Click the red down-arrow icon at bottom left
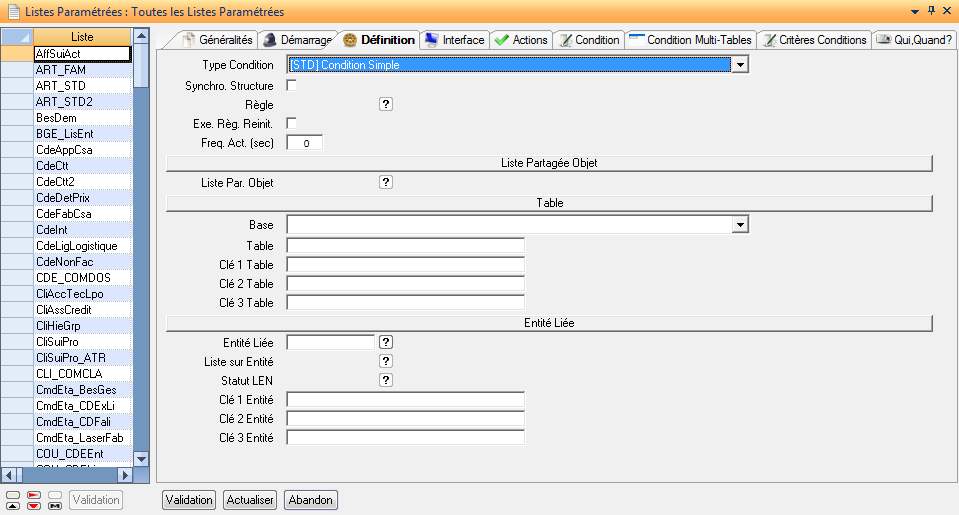The image size is (959, 515). tap(34, 505)
